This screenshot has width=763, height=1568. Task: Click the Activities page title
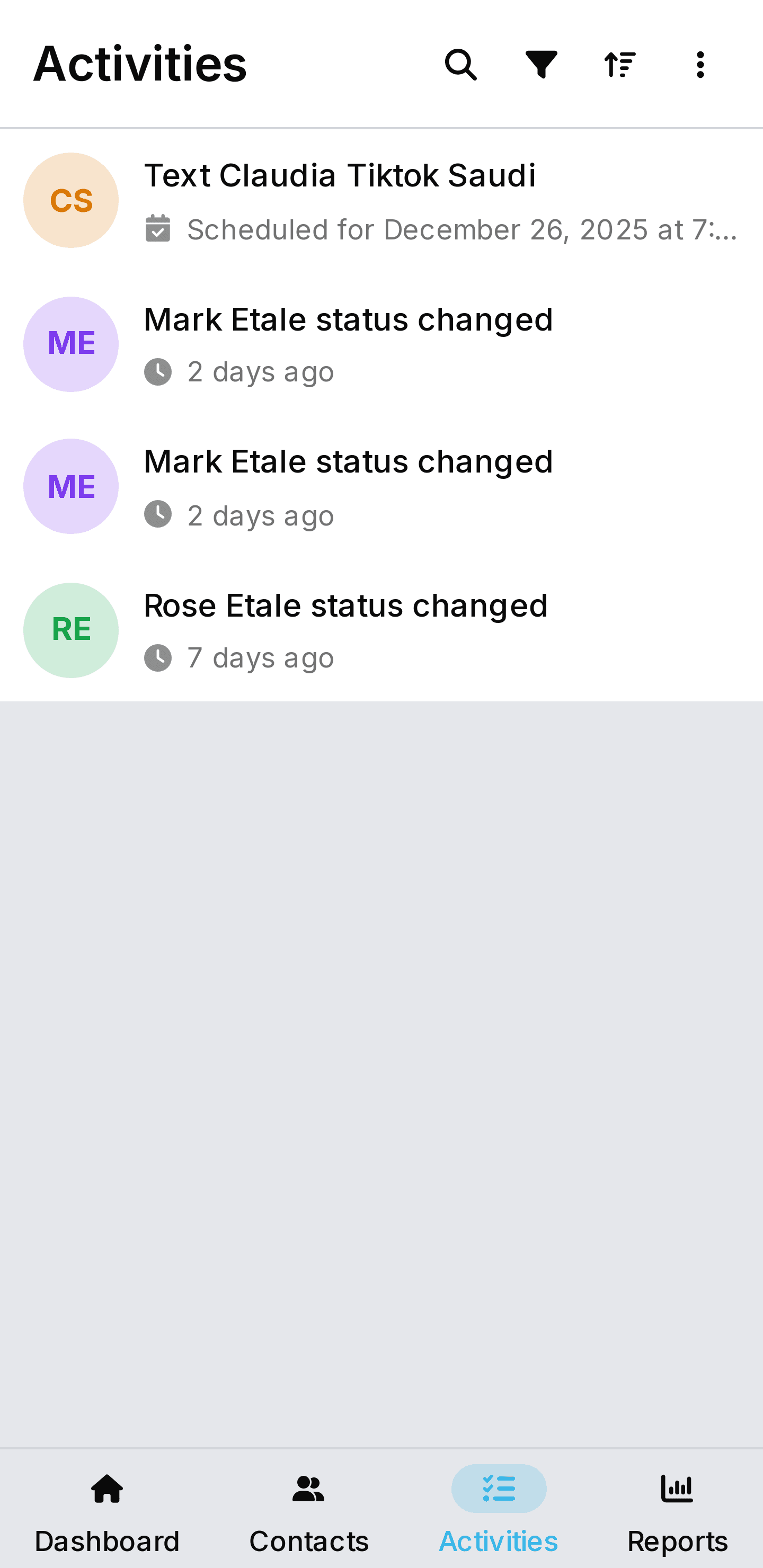point(140,64)
